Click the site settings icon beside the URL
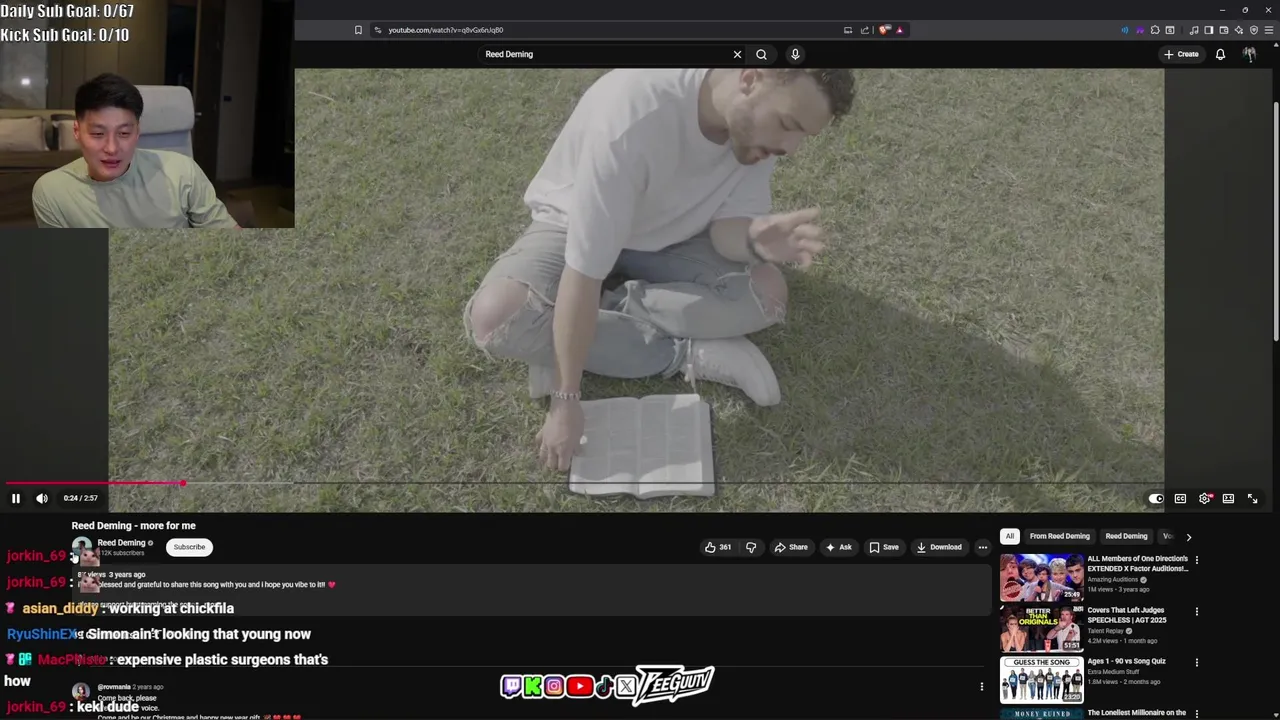Image resolution: width=1280 pixels, height=720 pixels. (377, 30)
